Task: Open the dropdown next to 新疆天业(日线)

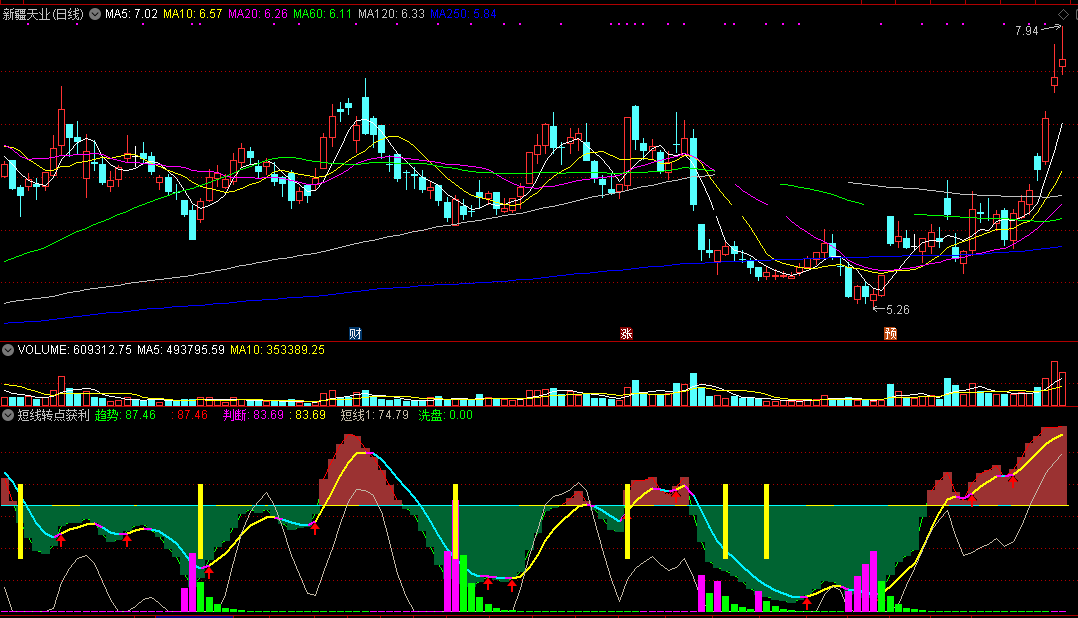Action: click(95, 14)
